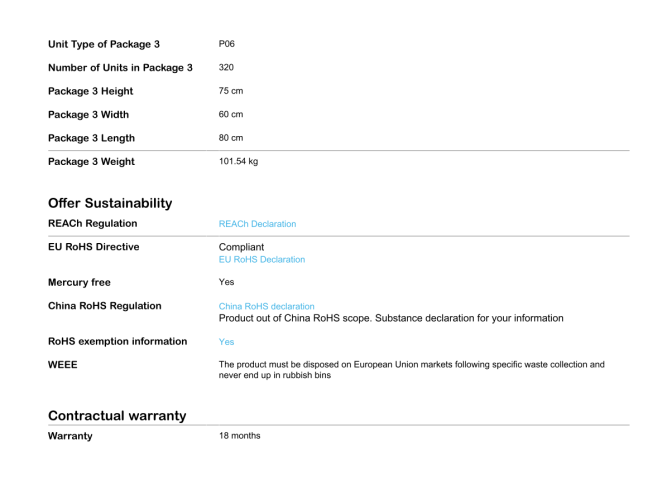Open the China RoHS declaration link
Image resolution: width=648 pixels, height=500 pixels.
coord(266,306)
